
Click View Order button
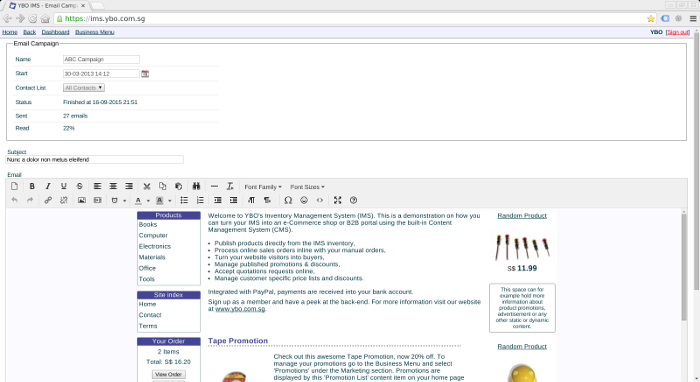[169, 374]
